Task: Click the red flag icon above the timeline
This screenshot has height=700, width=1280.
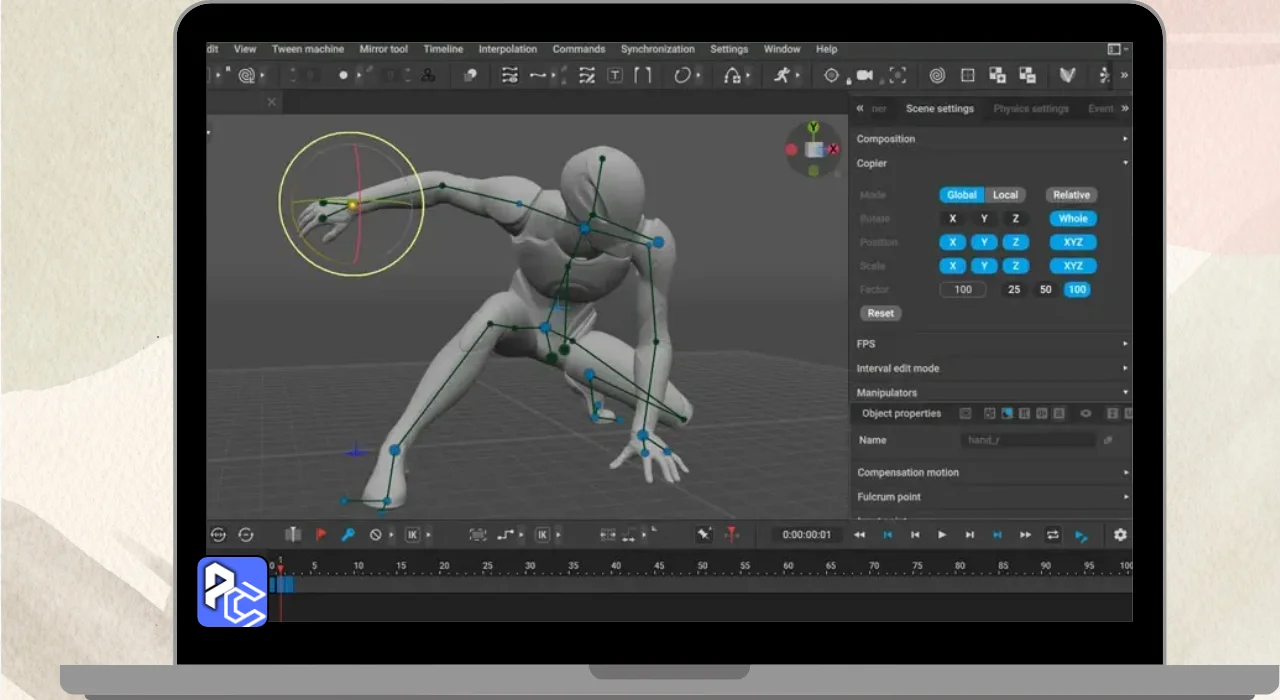Action: click(321, 535)
